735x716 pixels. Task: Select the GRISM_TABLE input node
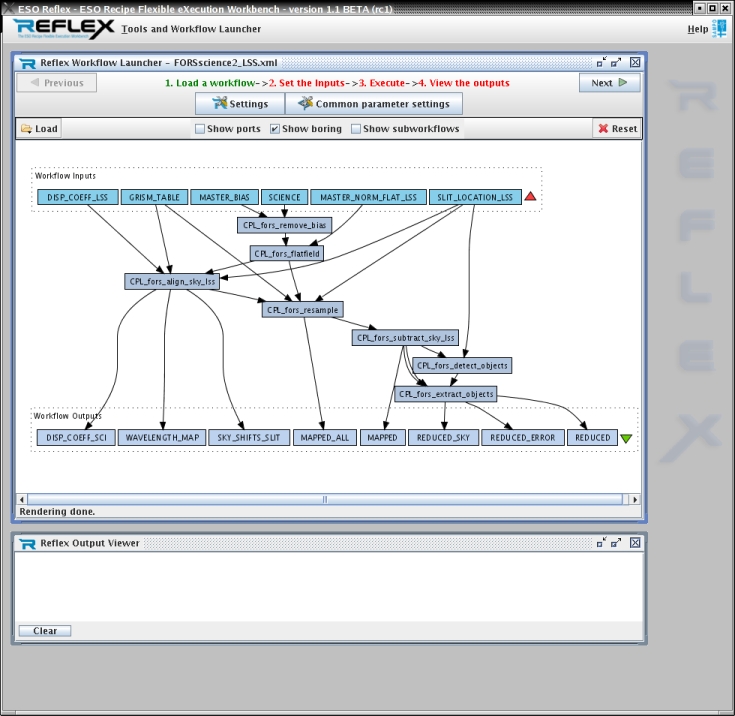[x=154, y=197]
